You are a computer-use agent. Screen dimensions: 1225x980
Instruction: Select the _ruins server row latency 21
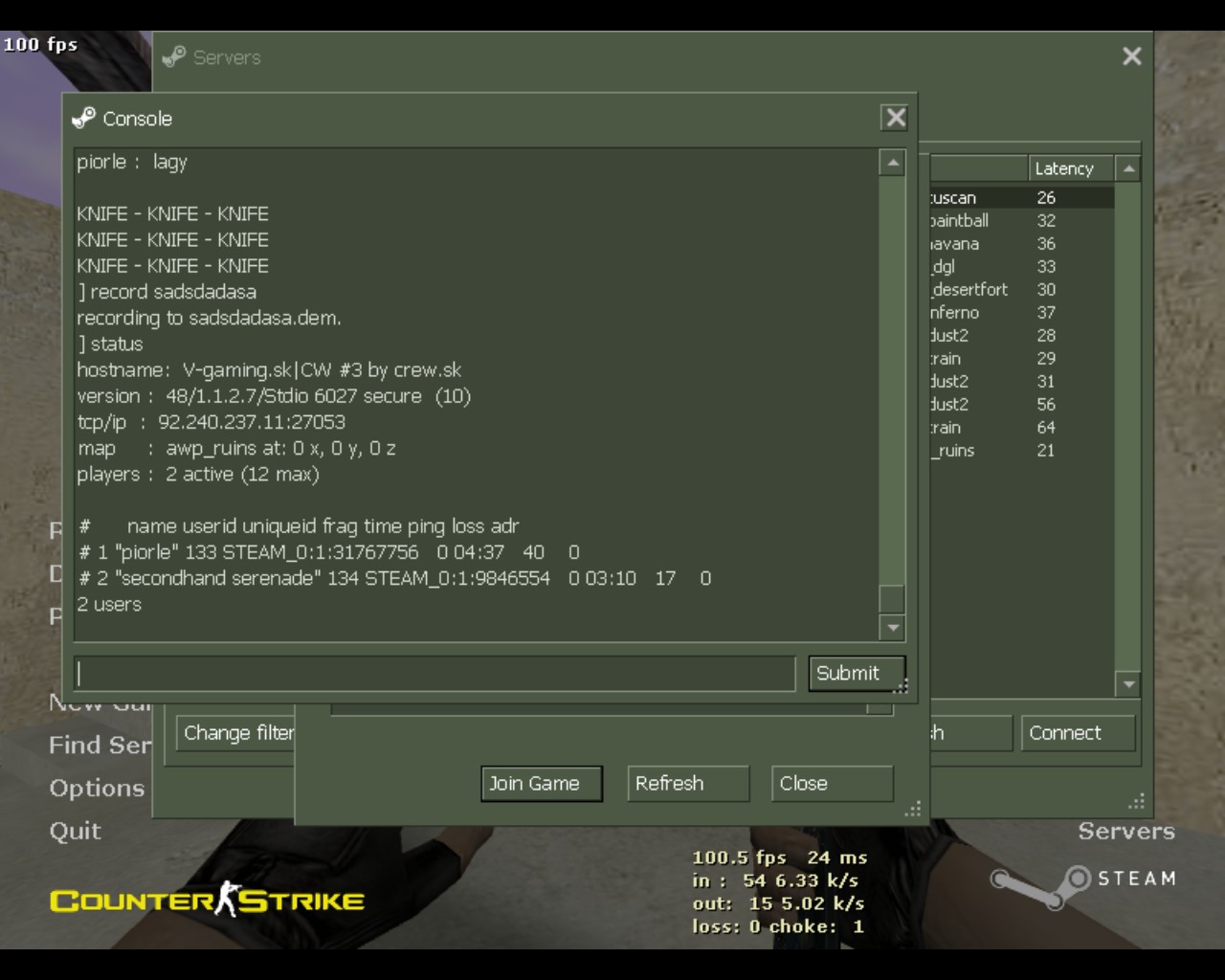(x=1021, y=450)
